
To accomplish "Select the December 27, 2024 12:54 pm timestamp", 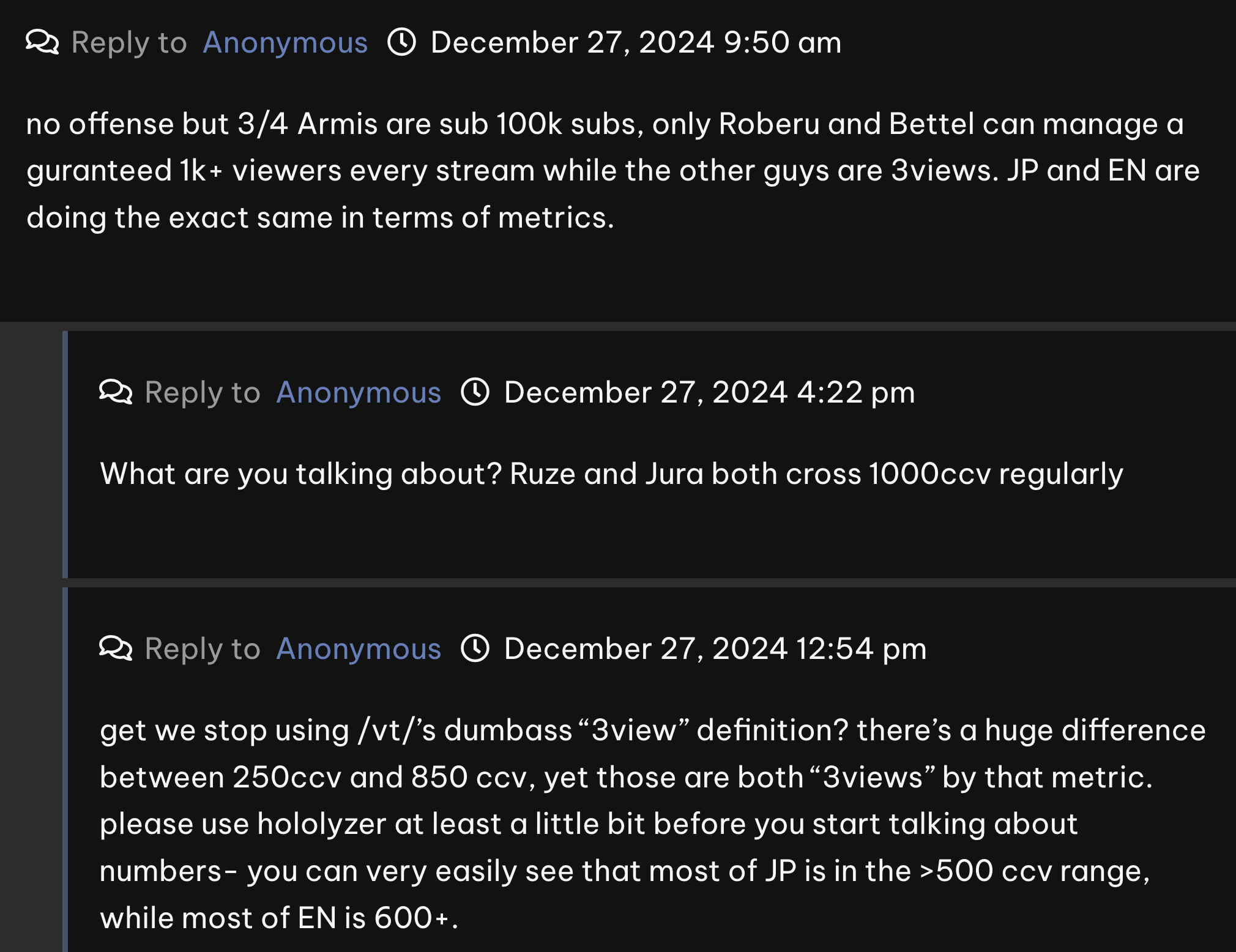I will pos(715,649).
